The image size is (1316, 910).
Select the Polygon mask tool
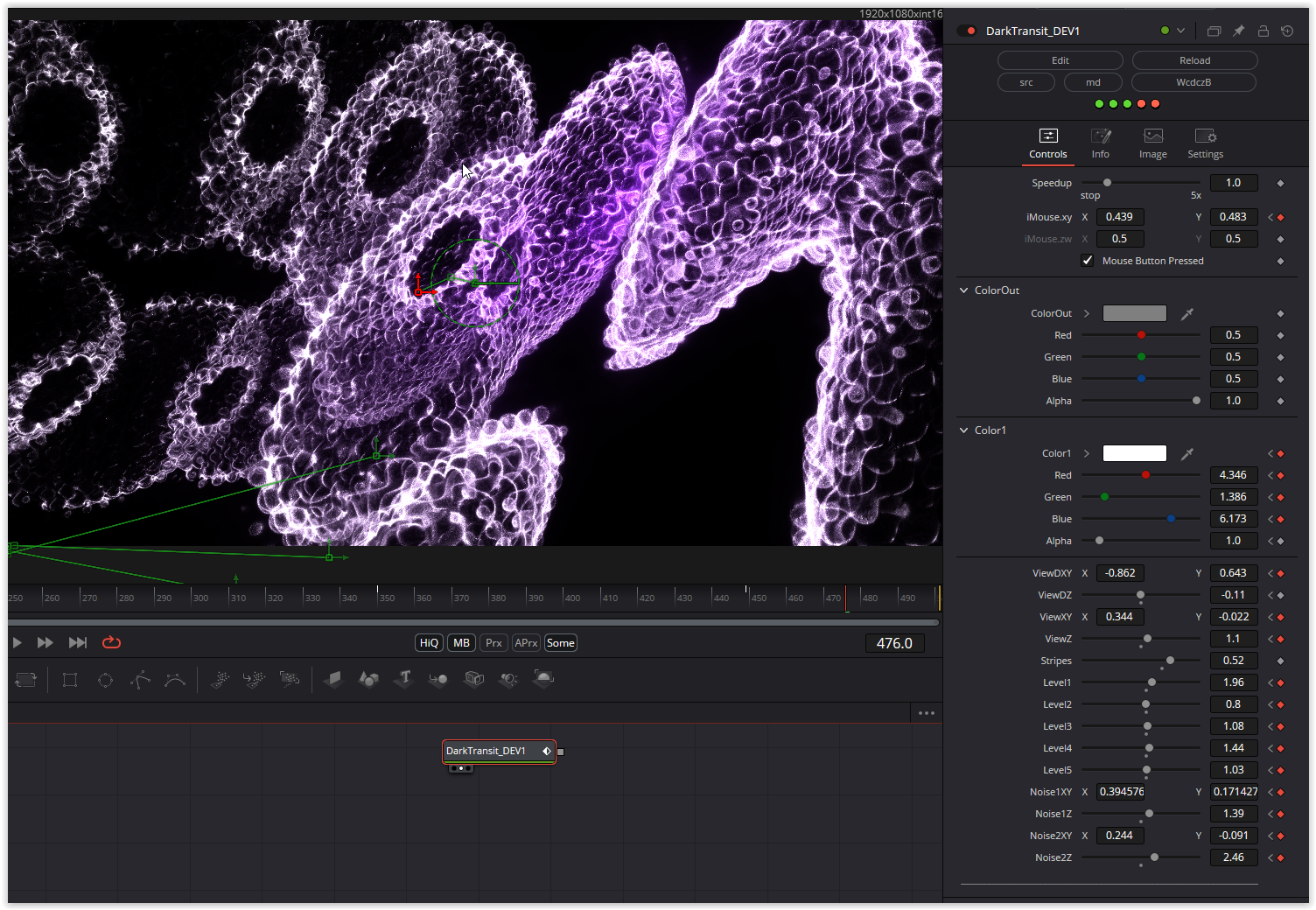point(140,680)
